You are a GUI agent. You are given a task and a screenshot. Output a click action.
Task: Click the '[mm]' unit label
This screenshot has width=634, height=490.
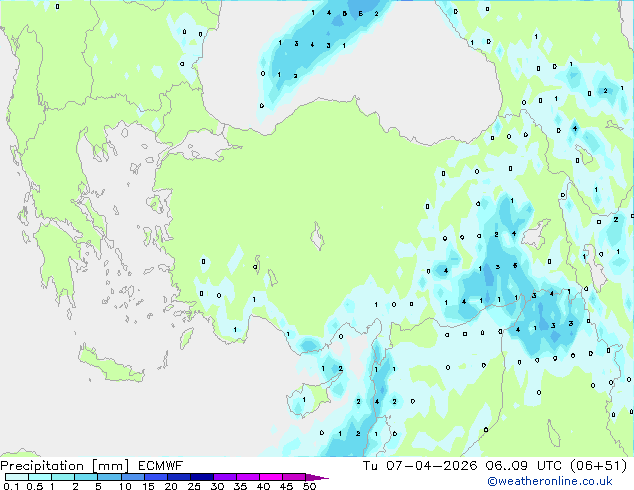[x=111, y=466]
